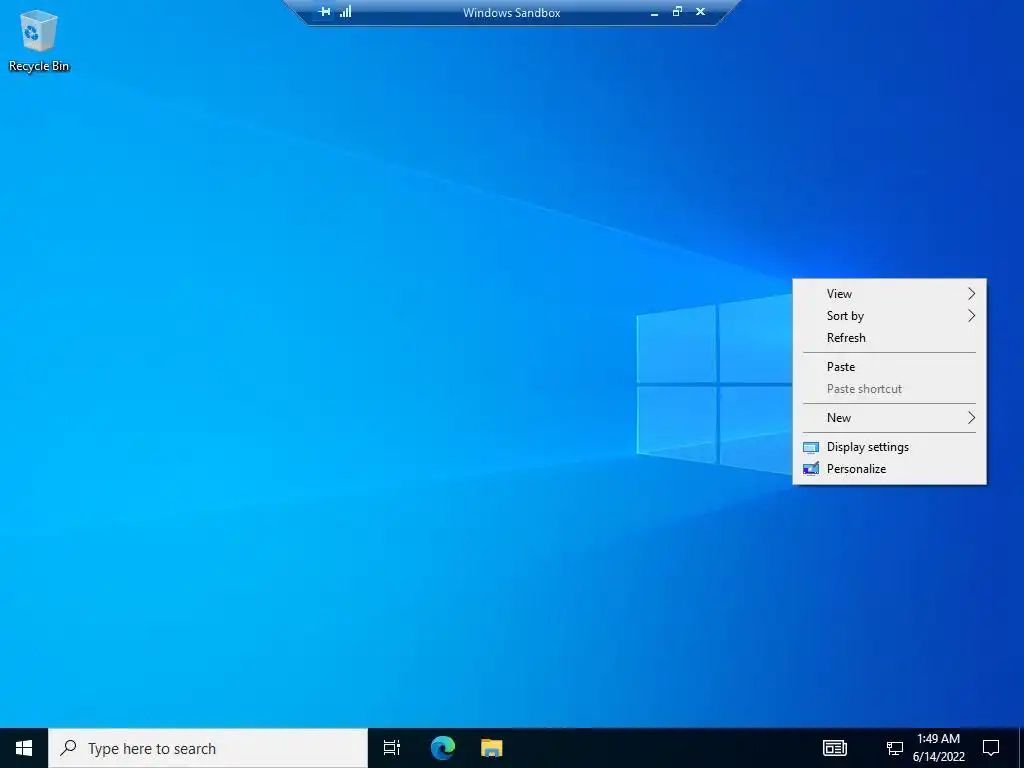Select the Recycle Bin desktop icon
The image size is (1024, 768).
tap(39, 40)
